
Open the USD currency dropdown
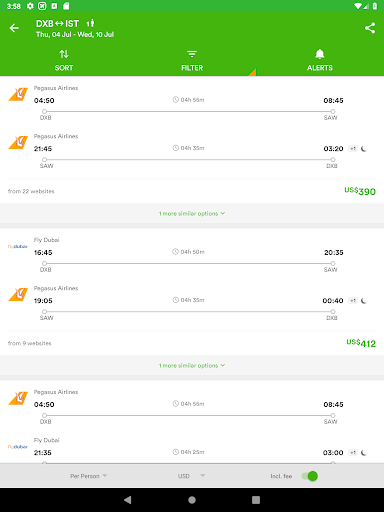(x=191, y=476)
